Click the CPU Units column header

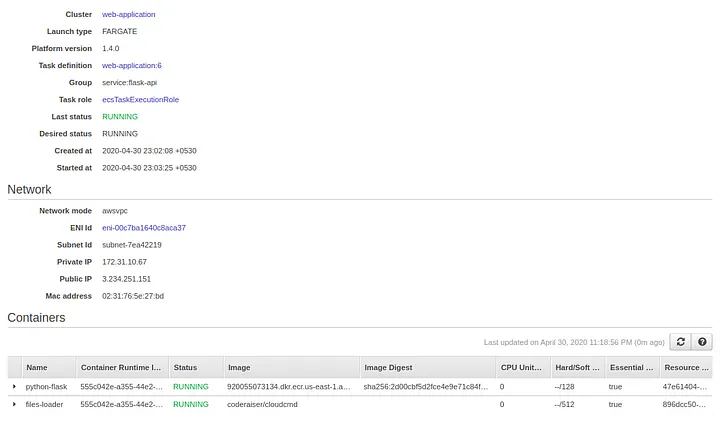[521, 368]
